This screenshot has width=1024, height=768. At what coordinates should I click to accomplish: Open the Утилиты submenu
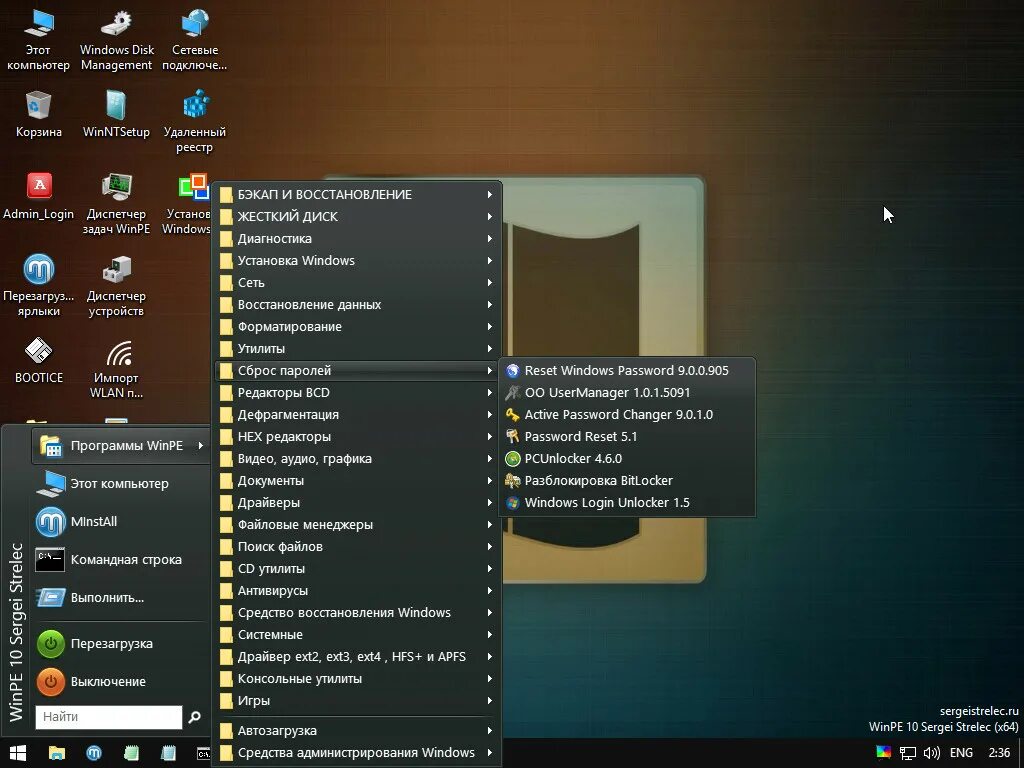click(x=357, y=349)
